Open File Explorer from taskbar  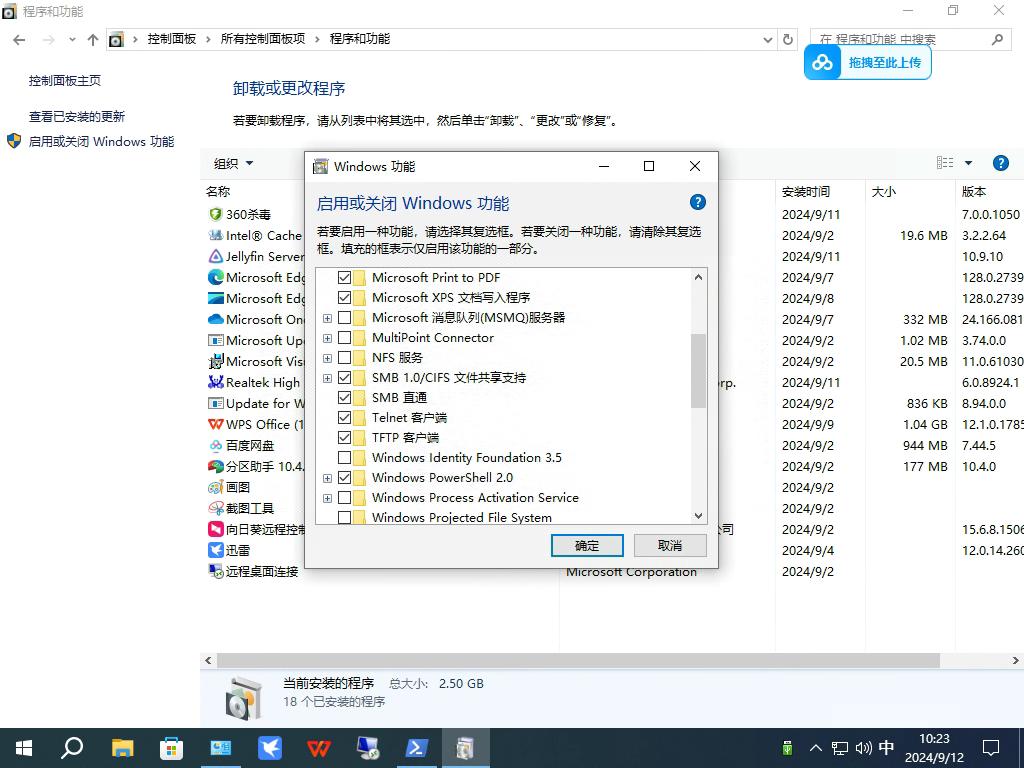point(122,748)
